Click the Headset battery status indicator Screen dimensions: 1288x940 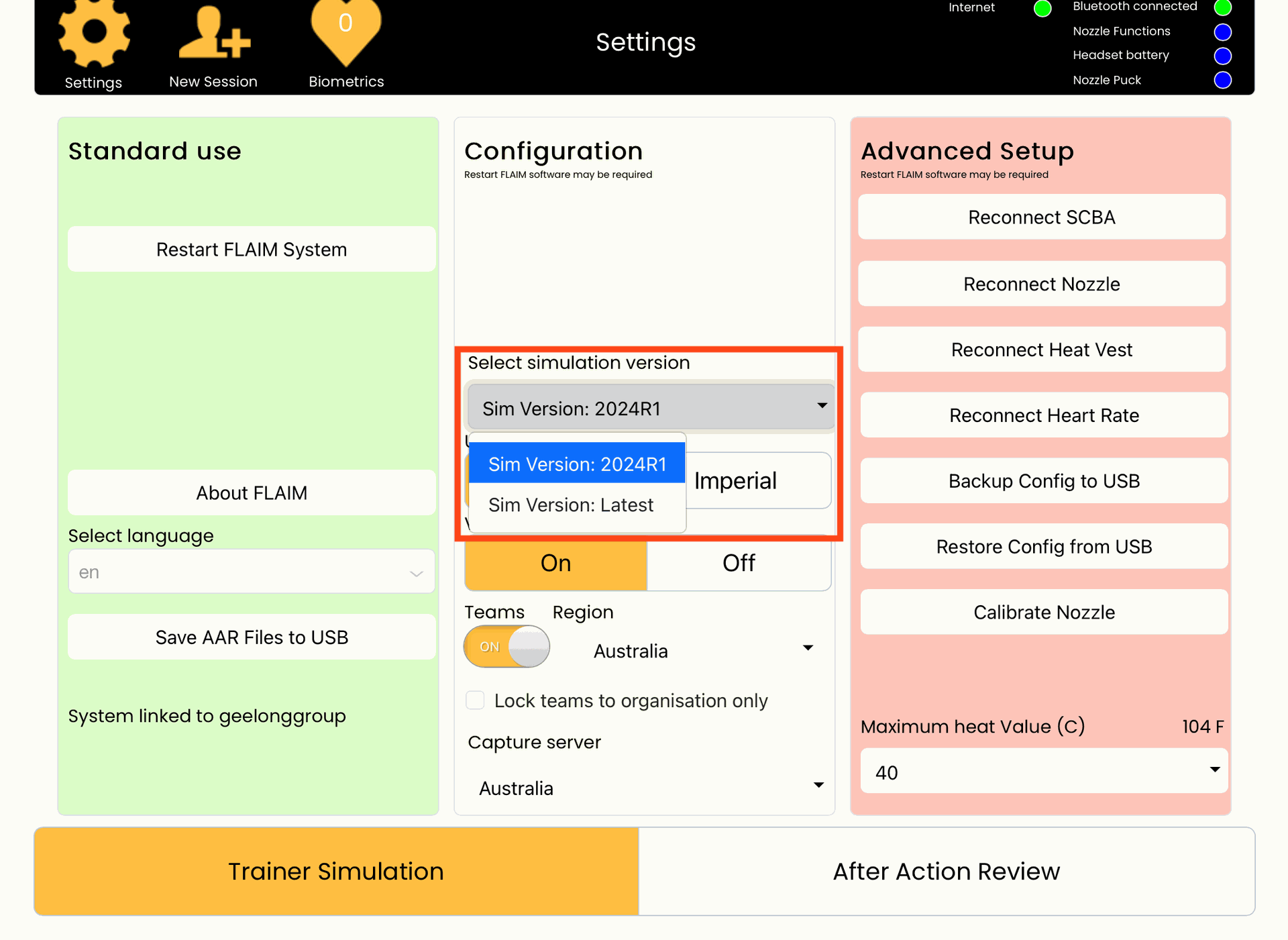1222,56
